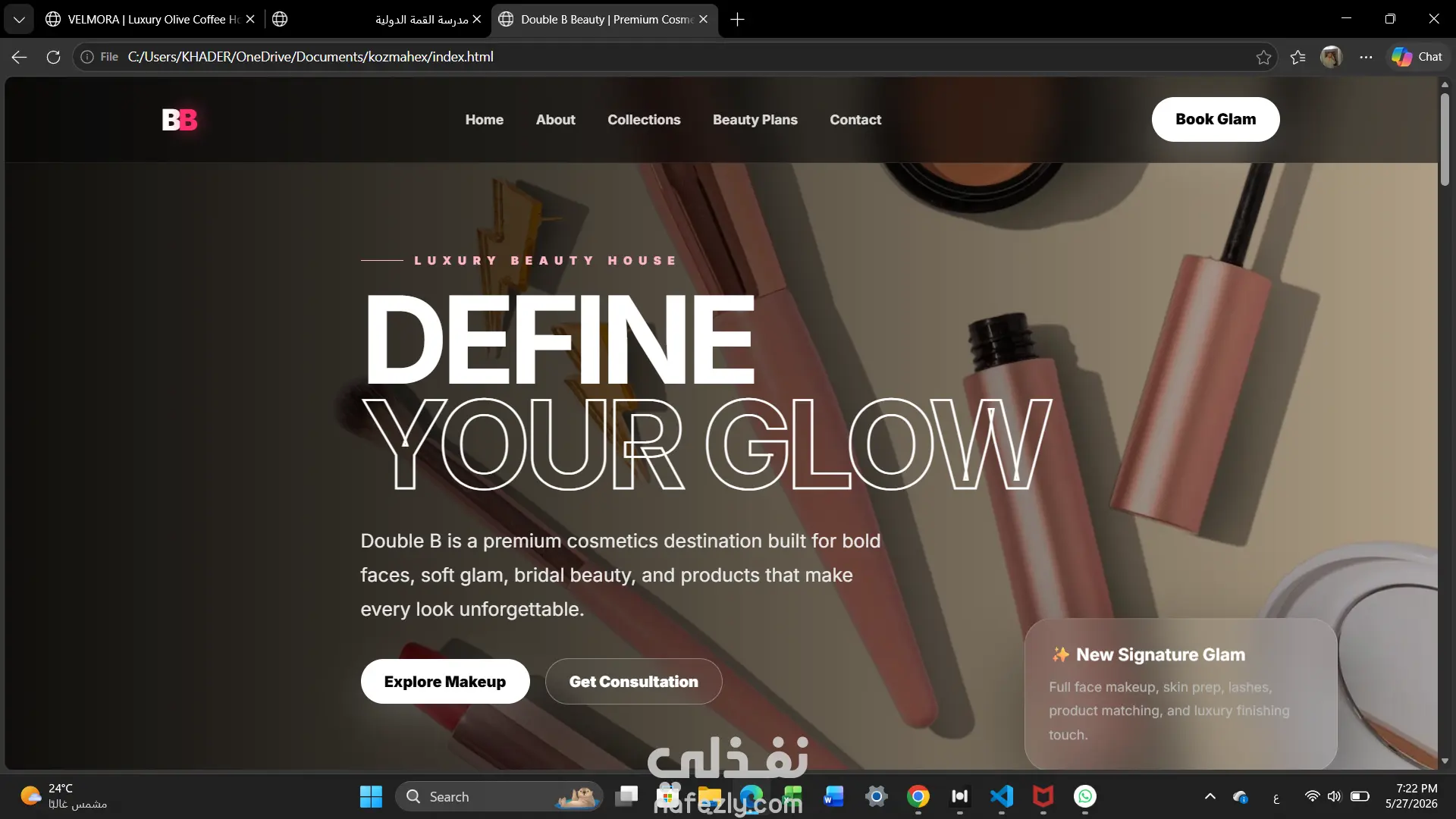Open Collections in the site navigation
This screenshot has height=819, width=1456.
coord(644,120)
